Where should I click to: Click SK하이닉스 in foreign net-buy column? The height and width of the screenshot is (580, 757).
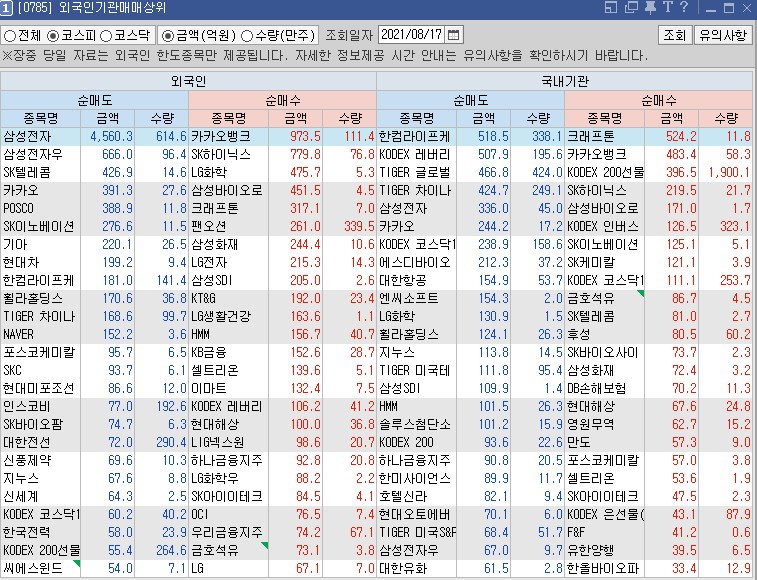point(221,155)
